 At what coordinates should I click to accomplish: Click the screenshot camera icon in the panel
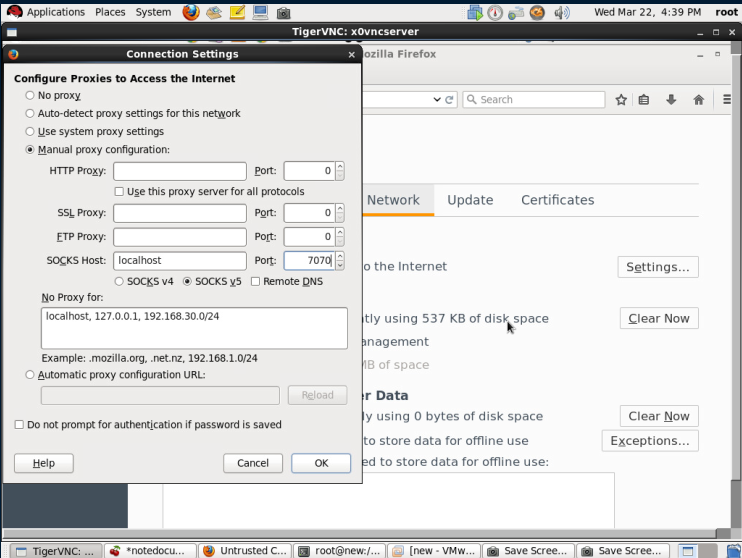point(283,13)
